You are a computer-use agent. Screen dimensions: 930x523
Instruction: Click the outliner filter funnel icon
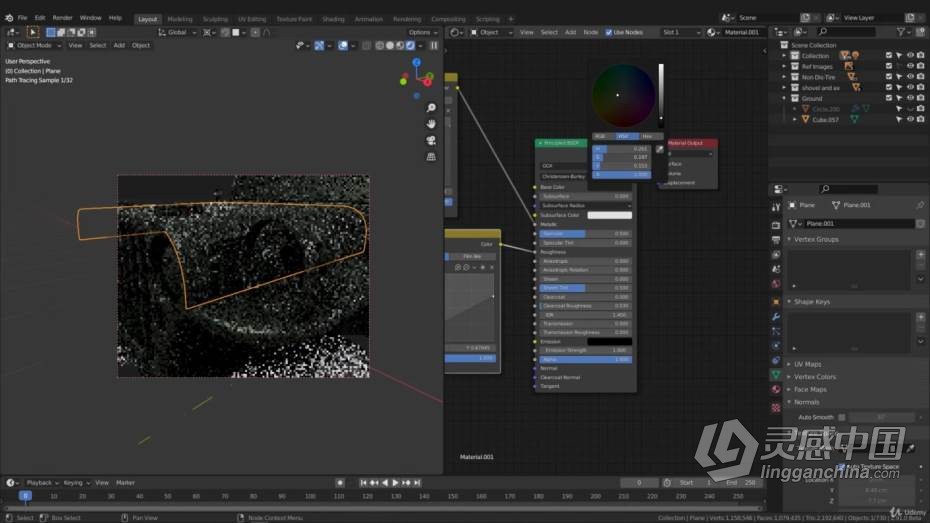(901, 31)
